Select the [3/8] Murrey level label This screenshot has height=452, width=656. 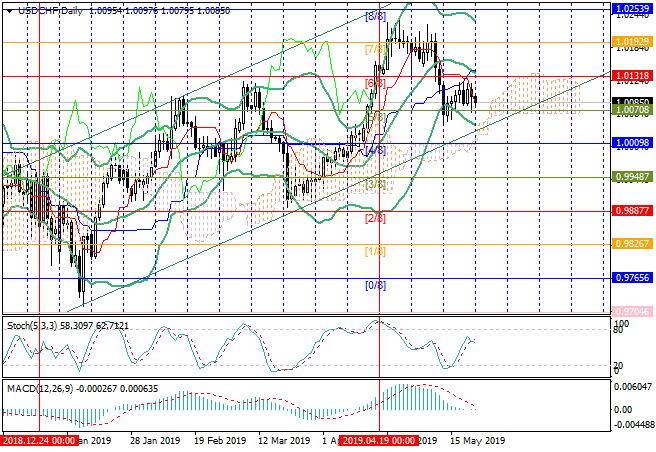(x=375, y=184)
